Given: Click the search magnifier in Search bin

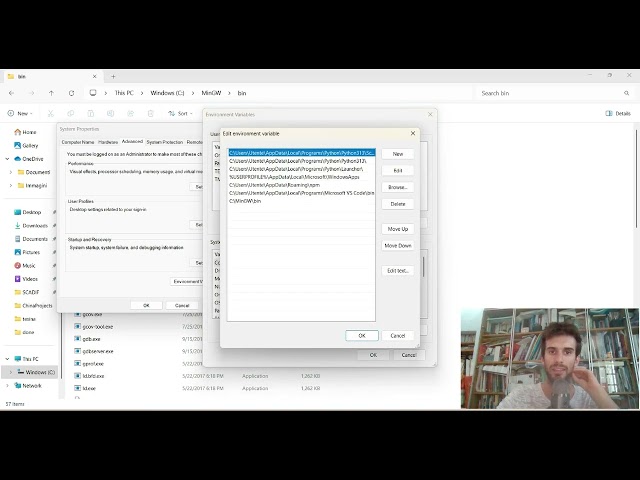Looking at the screenshot, I should pos(627,93).
